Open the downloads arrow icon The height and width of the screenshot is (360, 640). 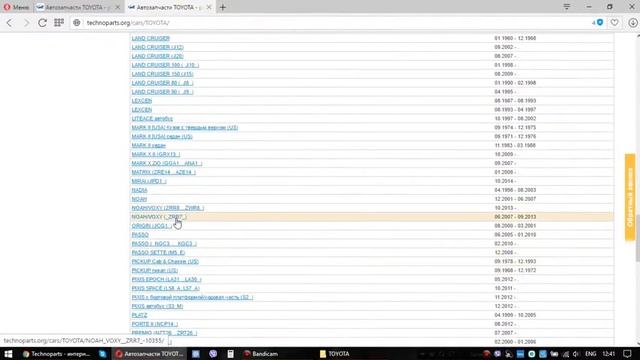point(633,23)
